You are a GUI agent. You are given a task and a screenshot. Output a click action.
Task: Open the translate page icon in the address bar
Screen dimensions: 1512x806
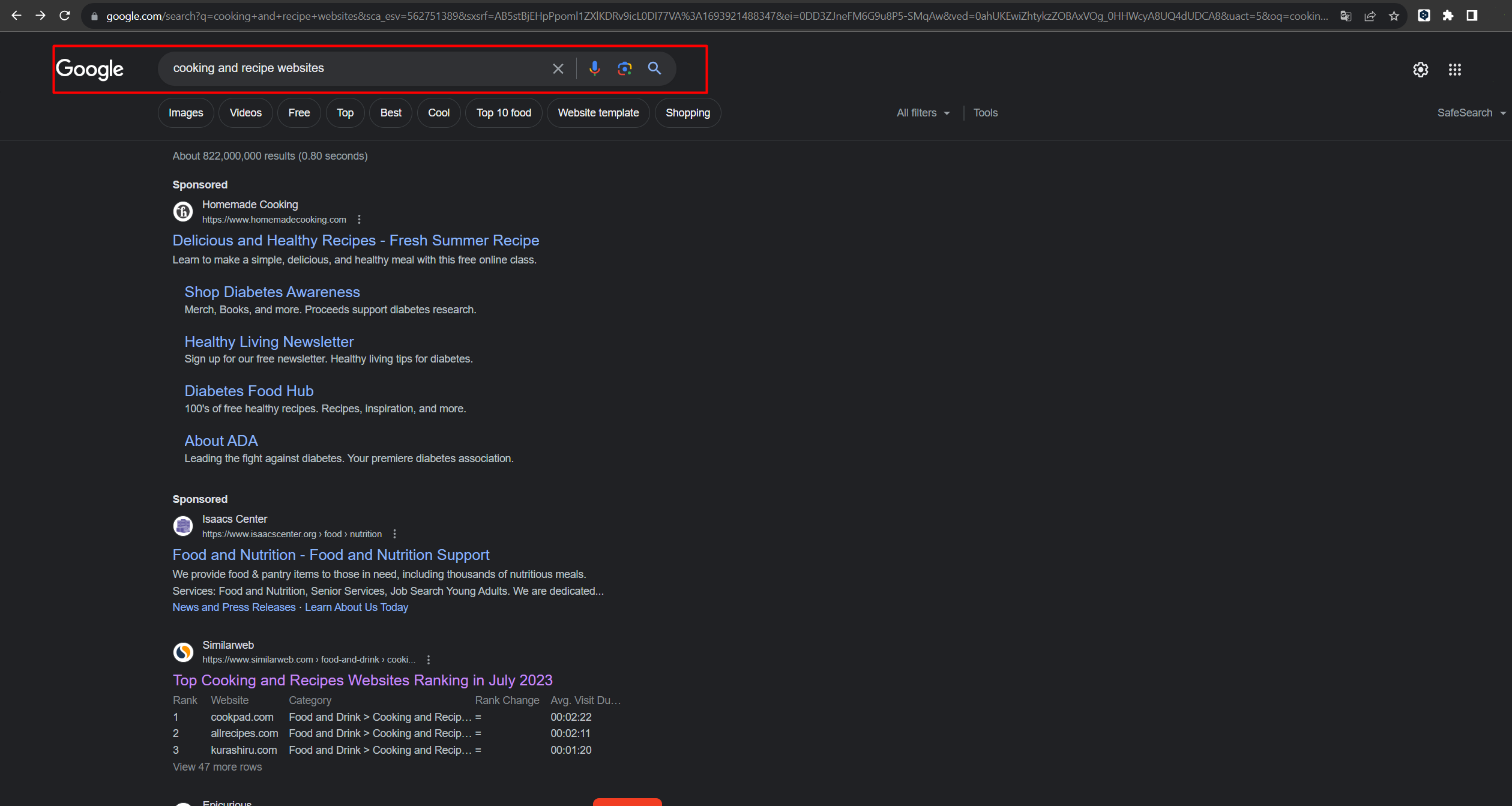(x=1346, y=16)
